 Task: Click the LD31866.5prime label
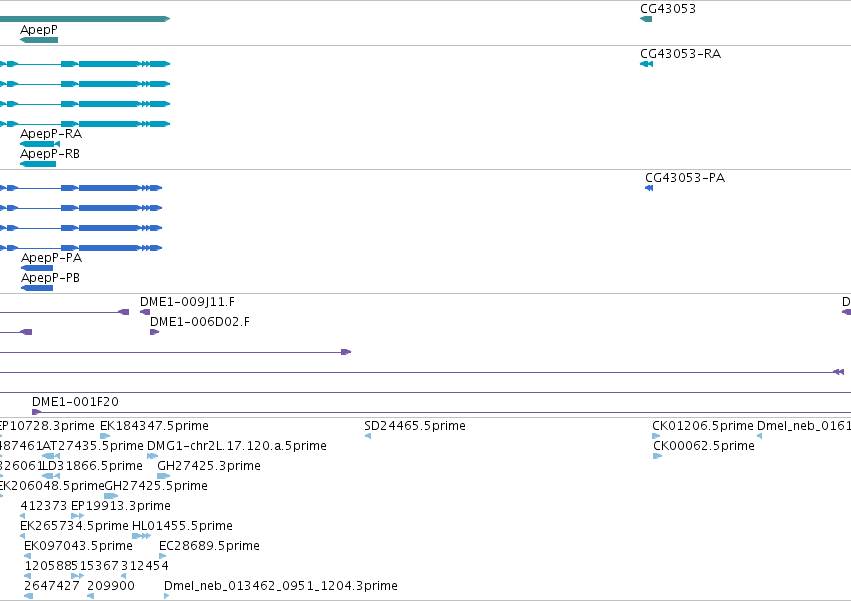92,466
